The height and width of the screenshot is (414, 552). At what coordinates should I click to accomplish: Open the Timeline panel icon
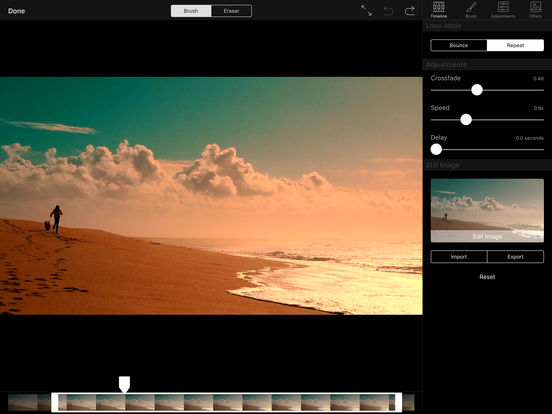point(439,10)
